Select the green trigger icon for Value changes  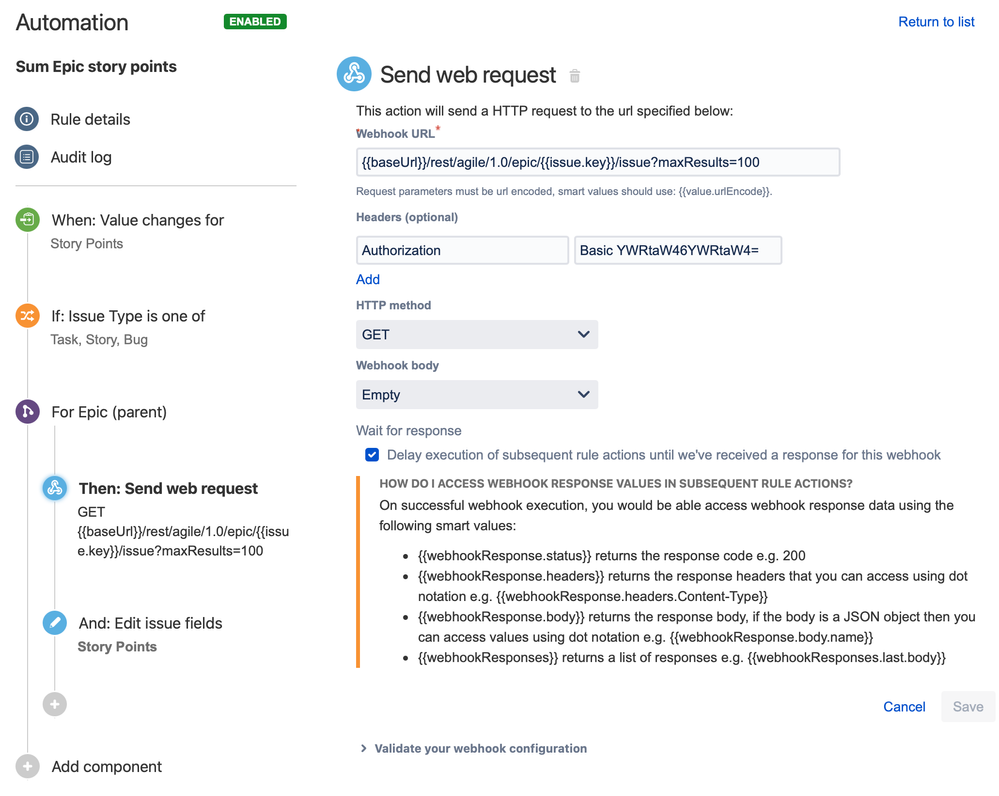(27, 220)
